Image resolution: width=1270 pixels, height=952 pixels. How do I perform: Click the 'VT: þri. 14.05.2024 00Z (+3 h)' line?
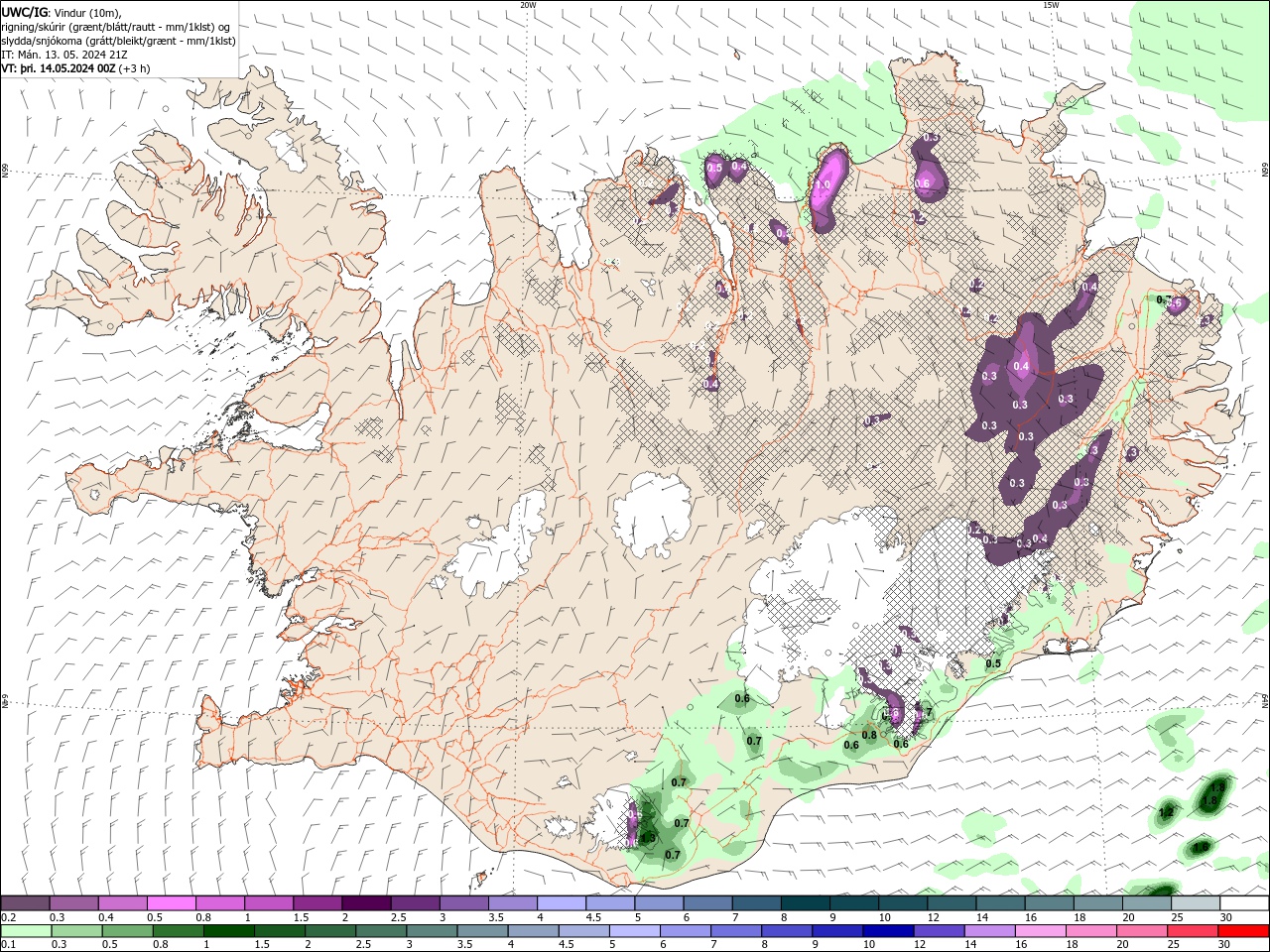tap(76, 68)
